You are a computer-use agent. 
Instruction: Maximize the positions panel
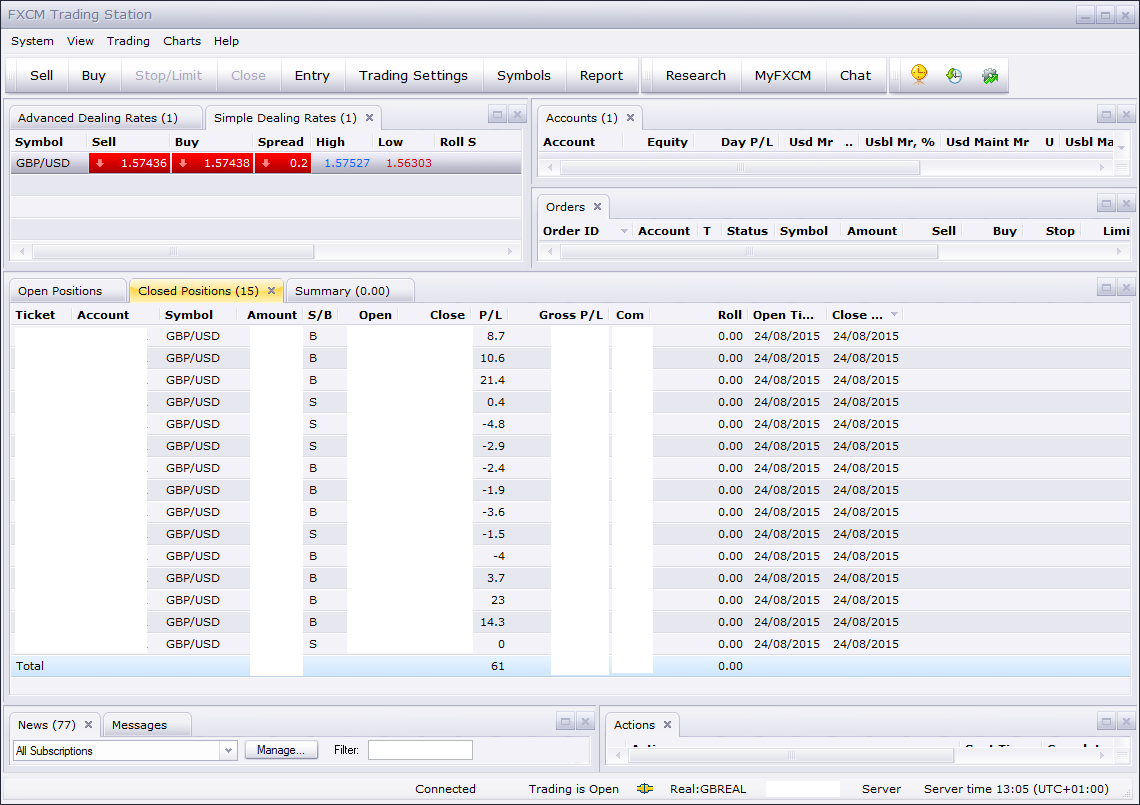1106,287
